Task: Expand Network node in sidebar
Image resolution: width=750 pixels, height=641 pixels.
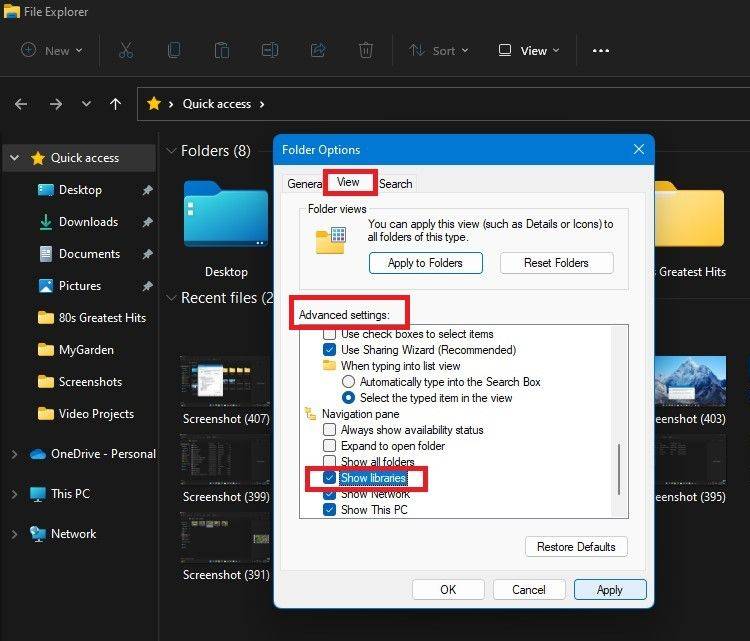Action: (14, 534)
